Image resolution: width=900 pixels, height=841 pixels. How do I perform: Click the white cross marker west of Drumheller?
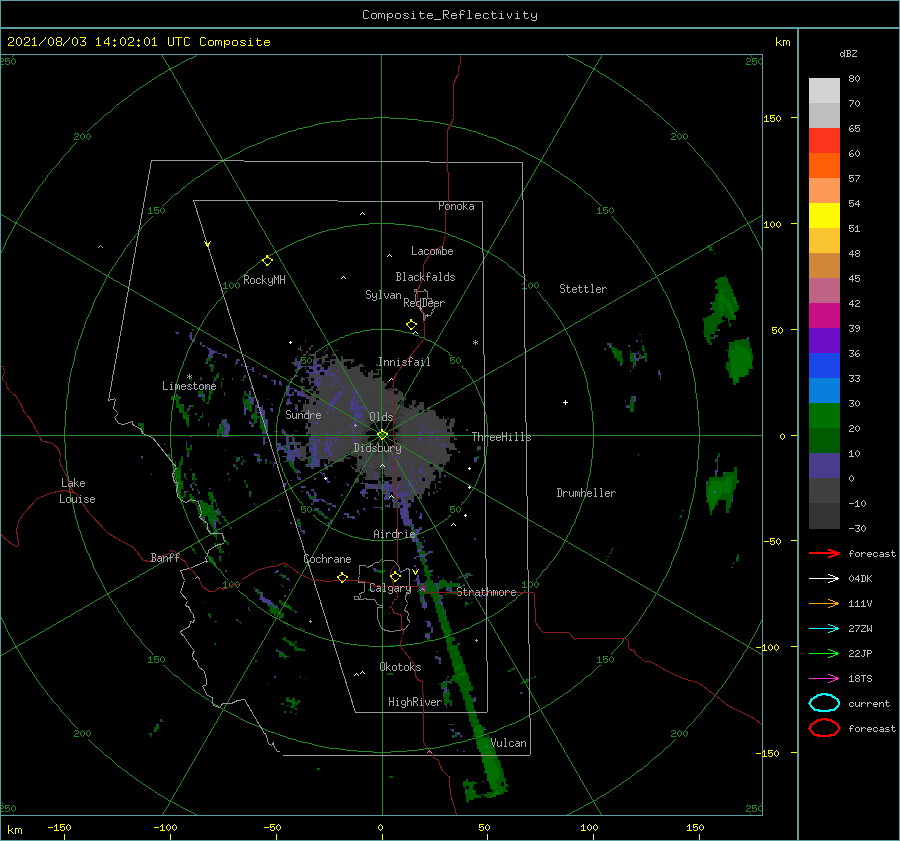tap(565, 402)
